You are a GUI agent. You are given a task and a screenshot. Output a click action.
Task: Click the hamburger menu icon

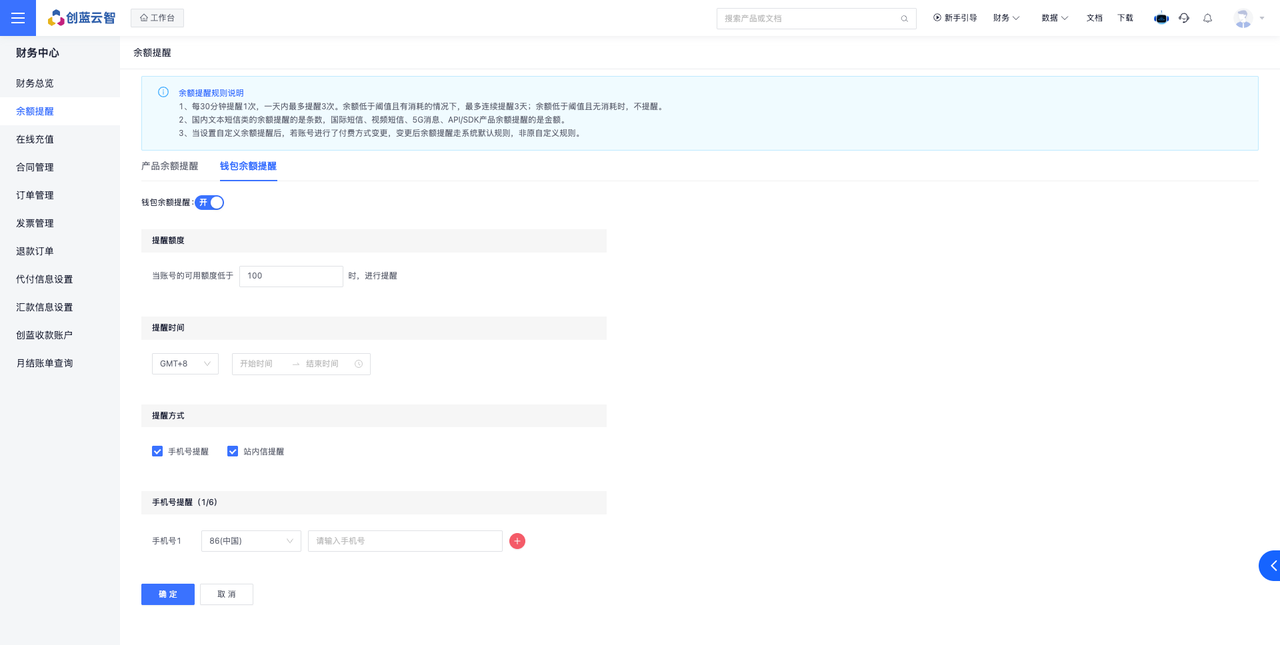[x=18, y=18]
